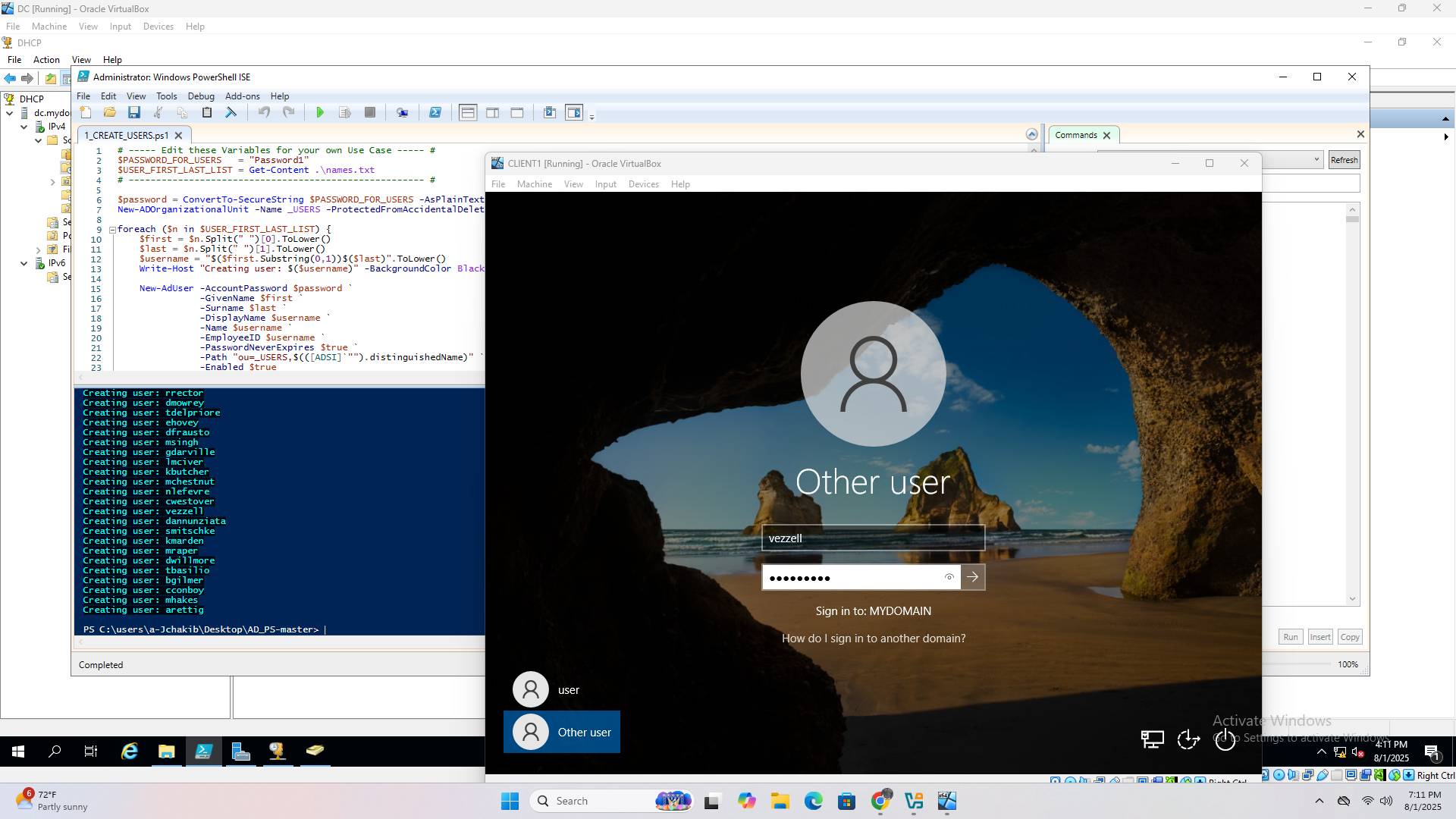Click the username field containing vezzell
Screen dimensions: 1456x819
click(872, 538)
